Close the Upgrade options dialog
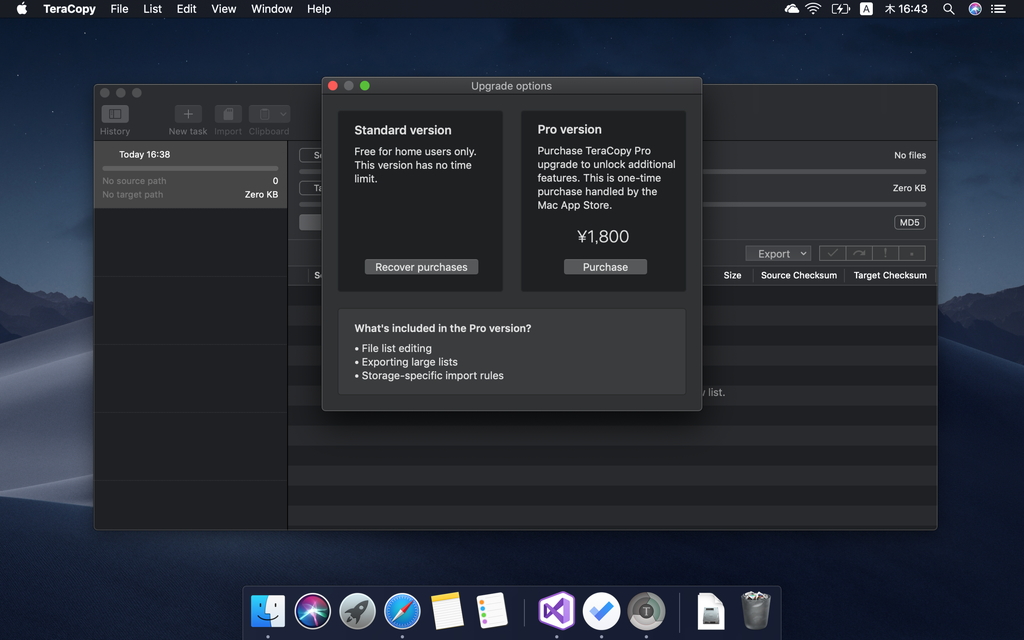1024x640 pixels. pyautogui.click(x=333, y=86)
